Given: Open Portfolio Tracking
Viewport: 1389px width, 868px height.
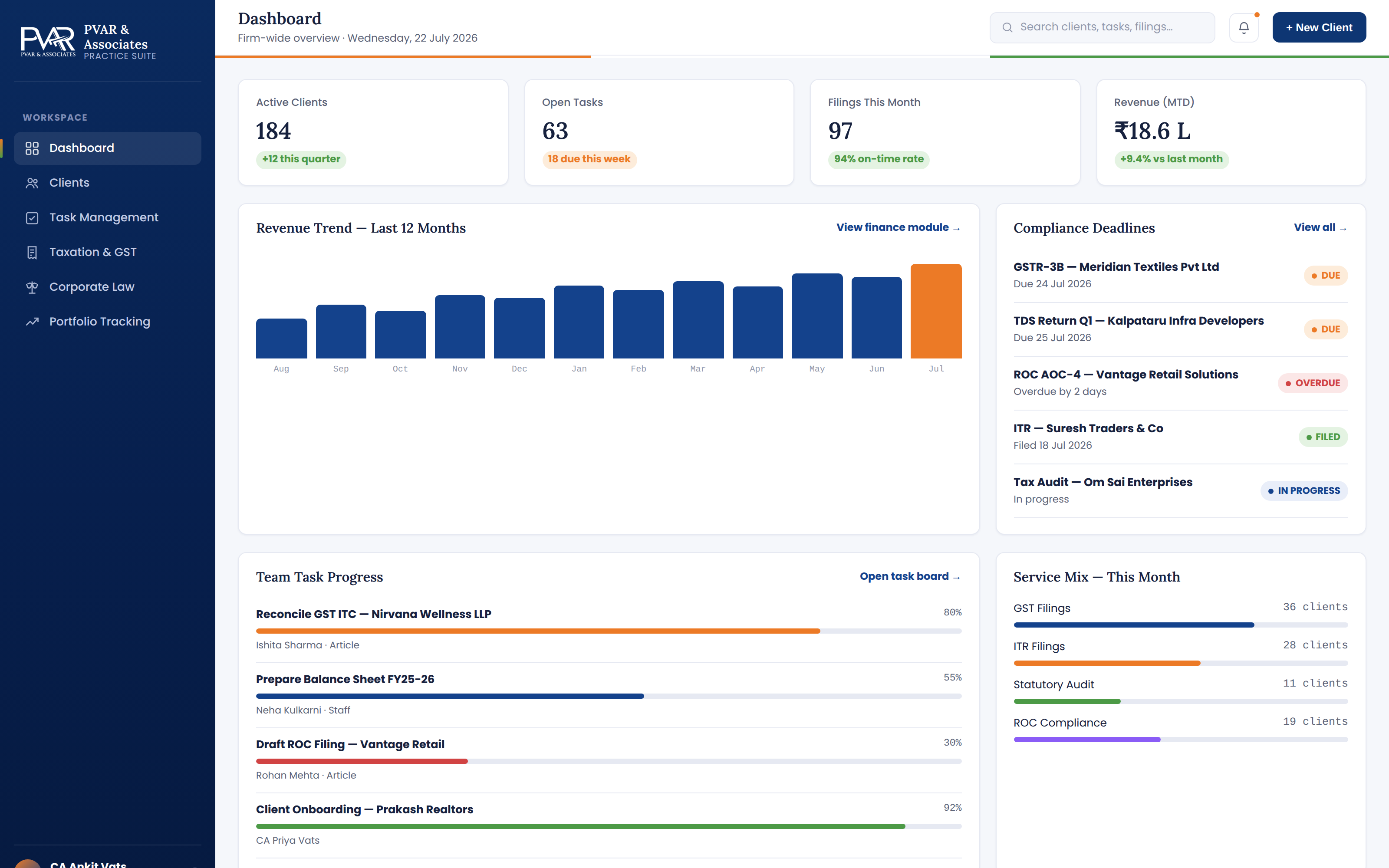Looking at the screenshot, I should tap(107, 322).
